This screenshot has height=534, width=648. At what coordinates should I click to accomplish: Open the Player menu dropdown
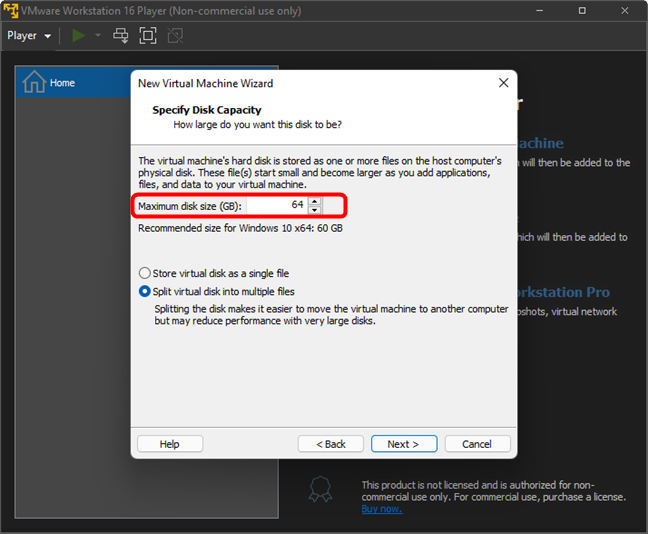29,36
